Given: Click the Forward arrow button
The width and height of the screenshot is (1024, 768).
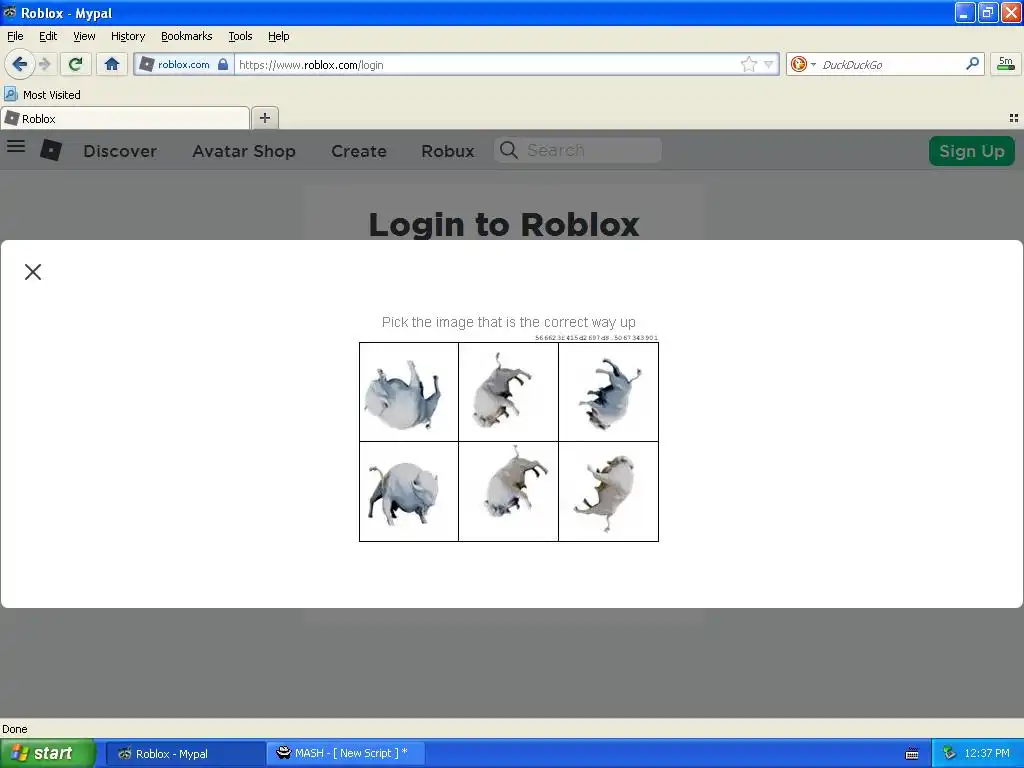Looking at the screenshot, I should (x=44, y=64).
